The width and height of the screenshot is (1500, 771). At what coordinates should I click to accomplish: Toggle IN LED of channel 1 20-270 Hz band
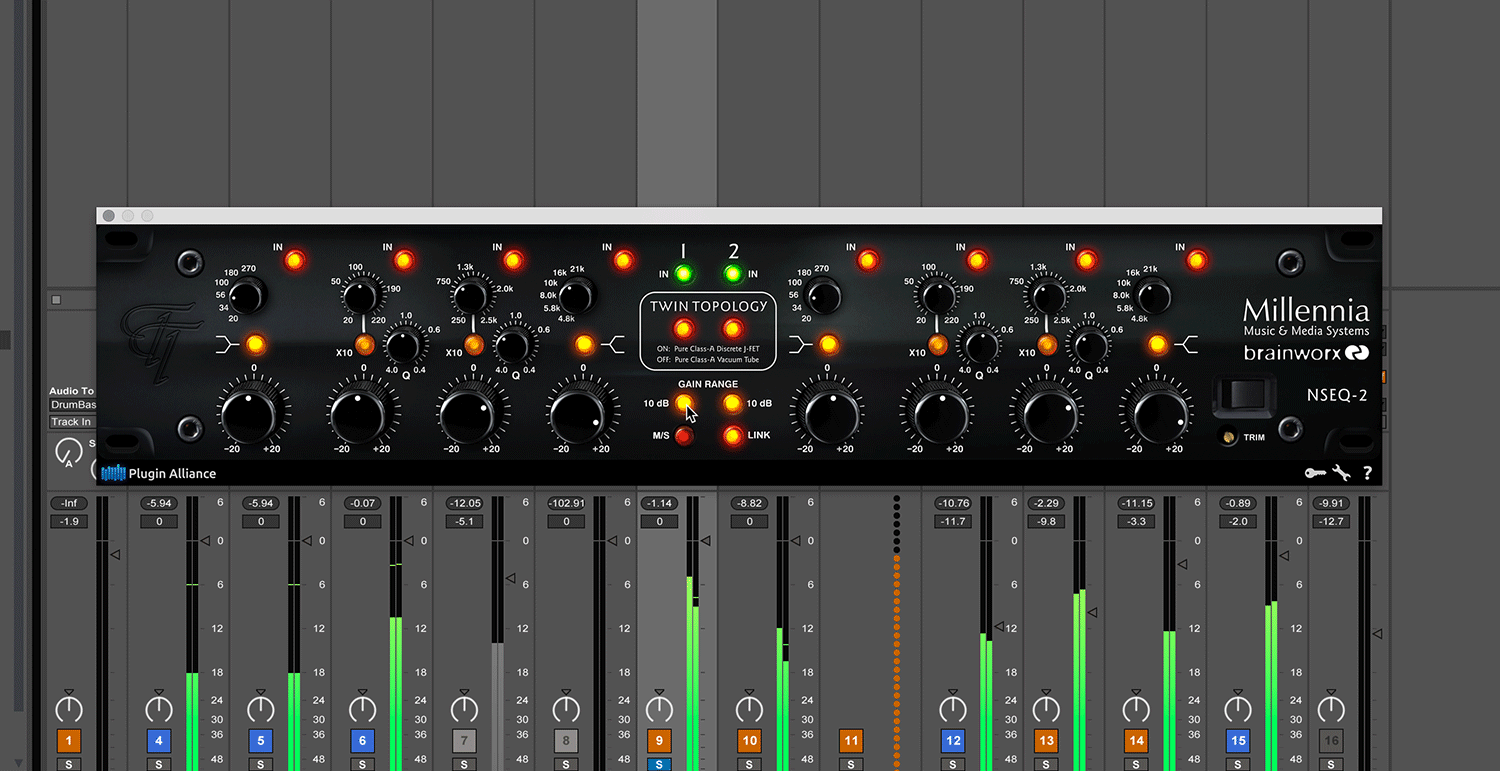click(294, 261)
